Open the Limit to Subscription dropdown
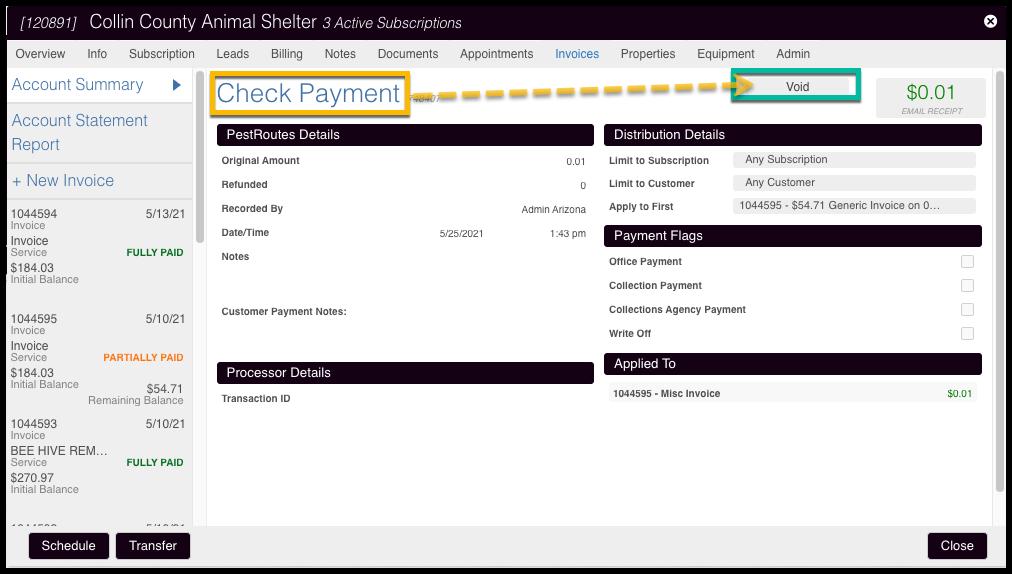Image resolution: width=1012 pixels, height=574 pixels. (x=853, y=160)
